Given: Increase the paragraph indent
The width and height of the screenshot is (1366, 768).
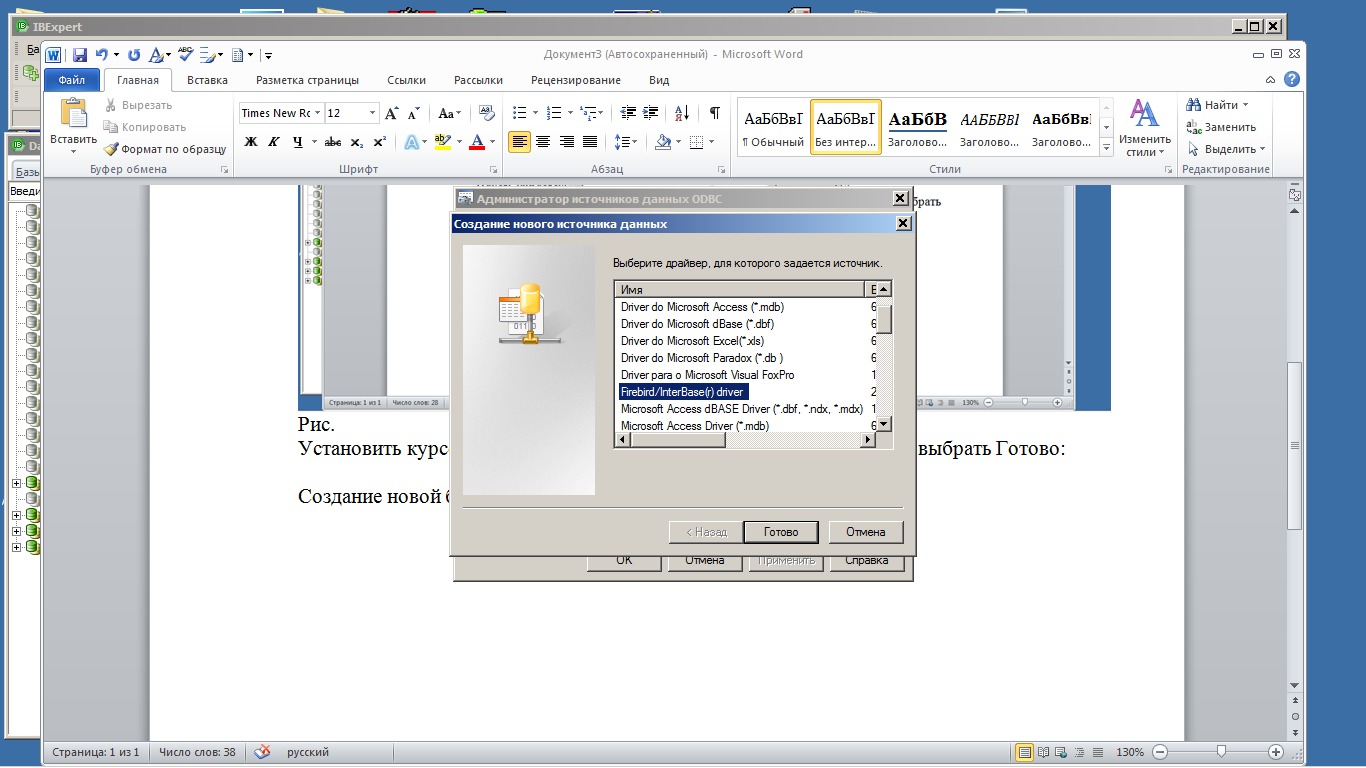Looking at the screenshot, I should click(651, 113).
